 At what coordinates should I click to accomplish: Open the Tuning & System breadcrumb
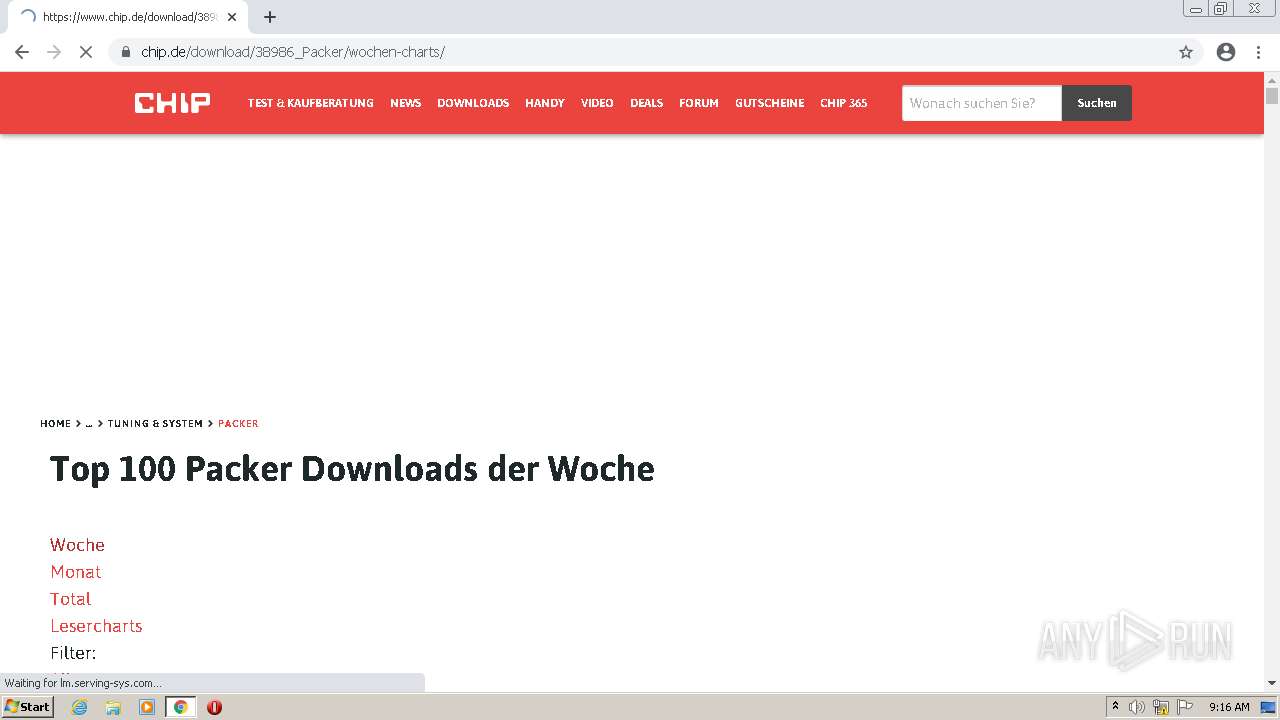pos(155,424)
